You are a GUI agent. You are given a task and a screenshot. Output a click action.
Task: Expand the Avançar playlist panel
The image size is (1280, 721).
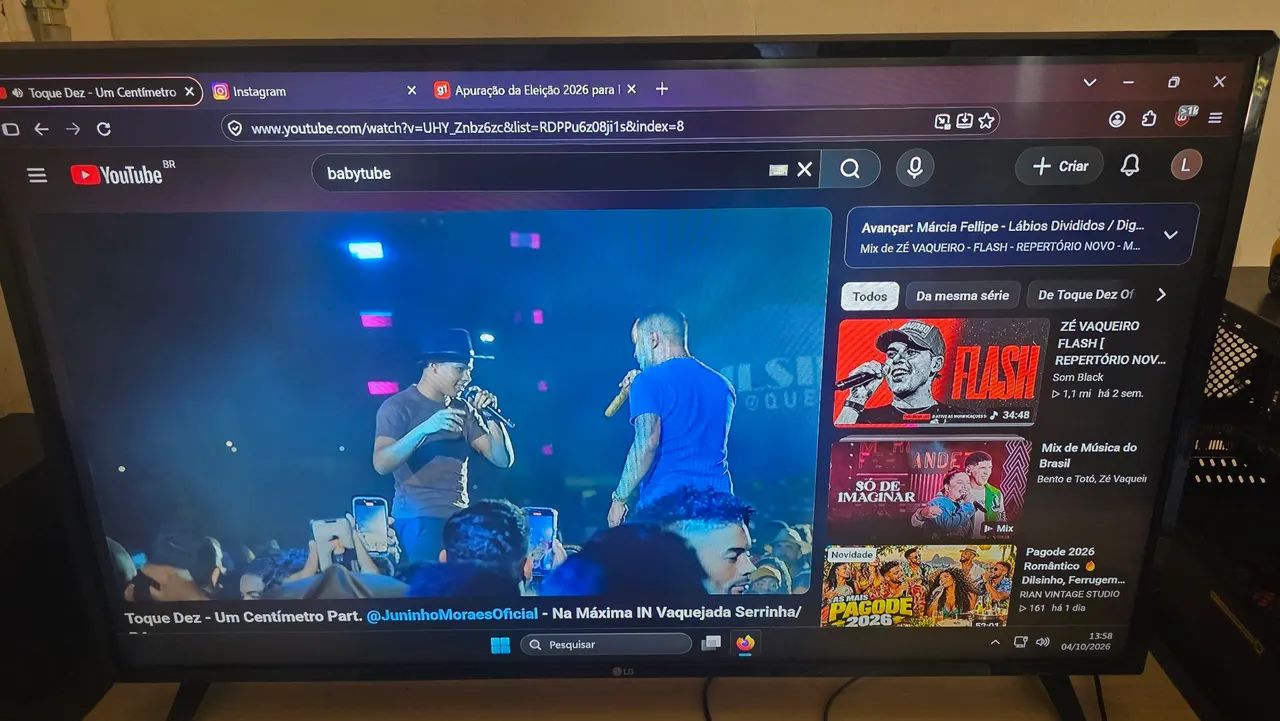coord(1171,235)
